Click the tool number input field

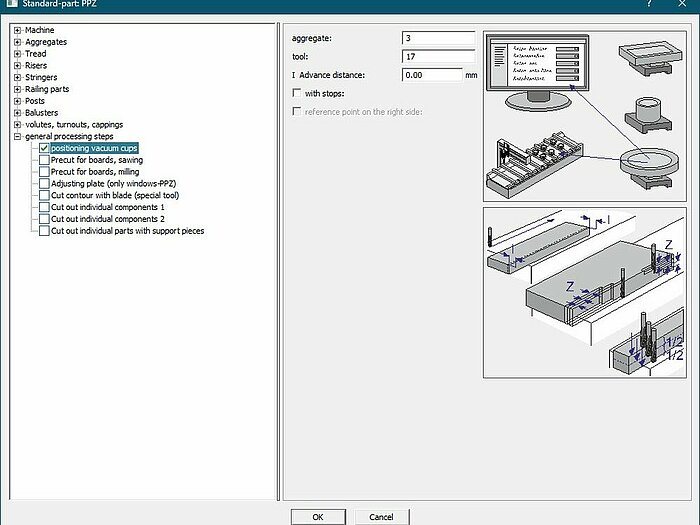[x=438, y=57]
